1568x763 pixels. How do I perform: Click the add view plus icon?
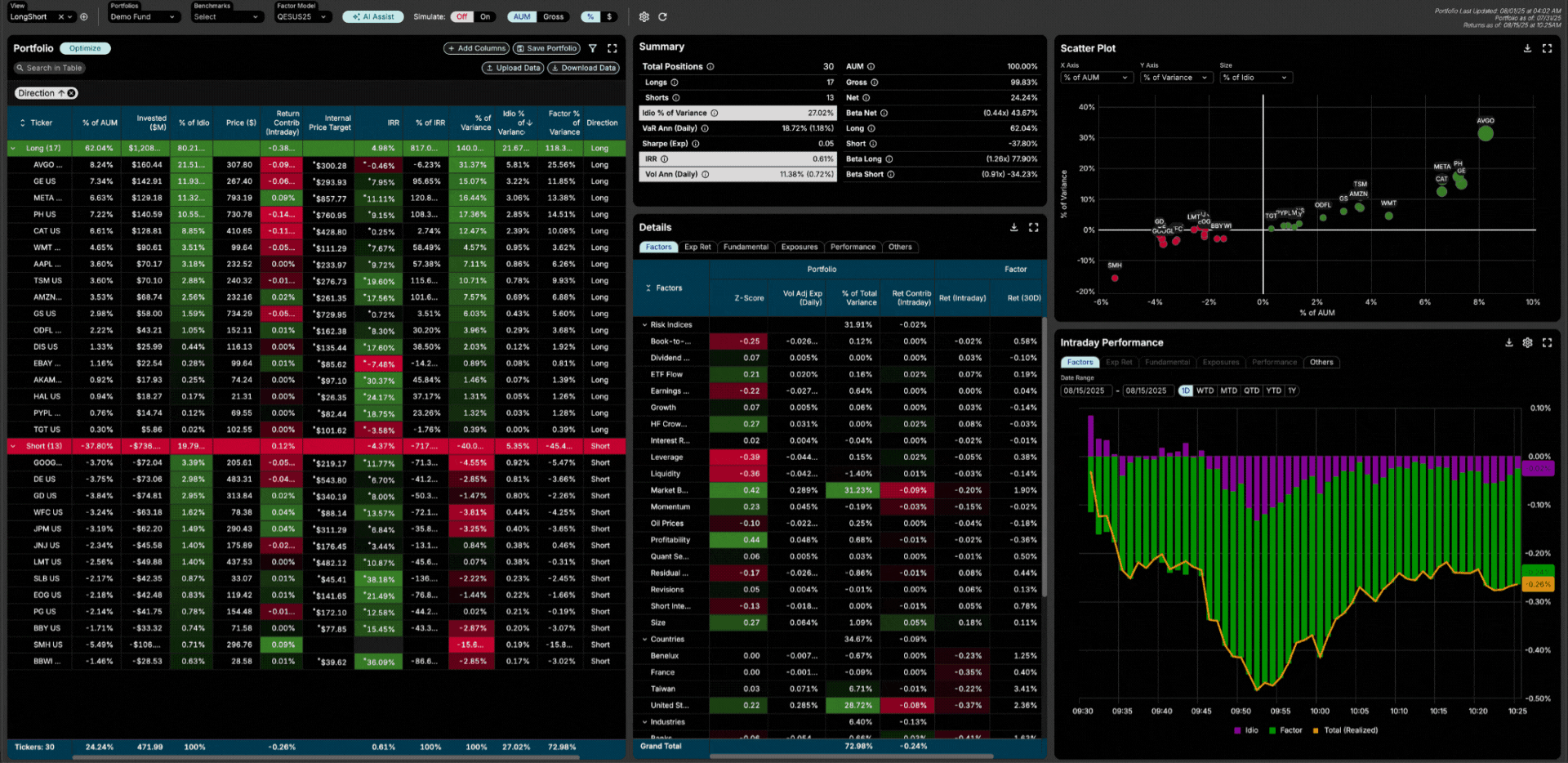click(x=83, y=17)
